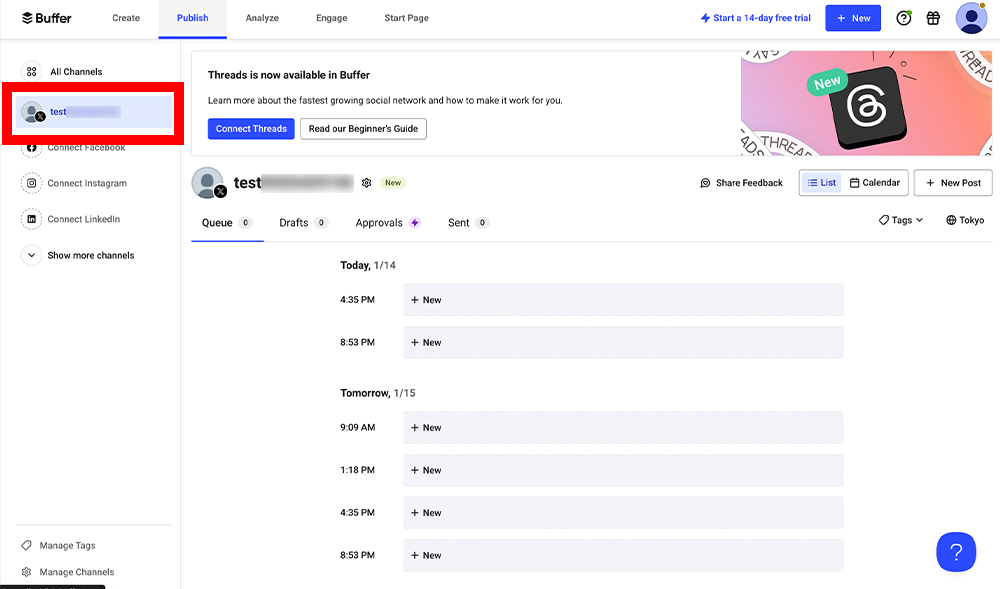Open Manage Channels
This screenshot has height=589, width=1000.
pos(77,572)
